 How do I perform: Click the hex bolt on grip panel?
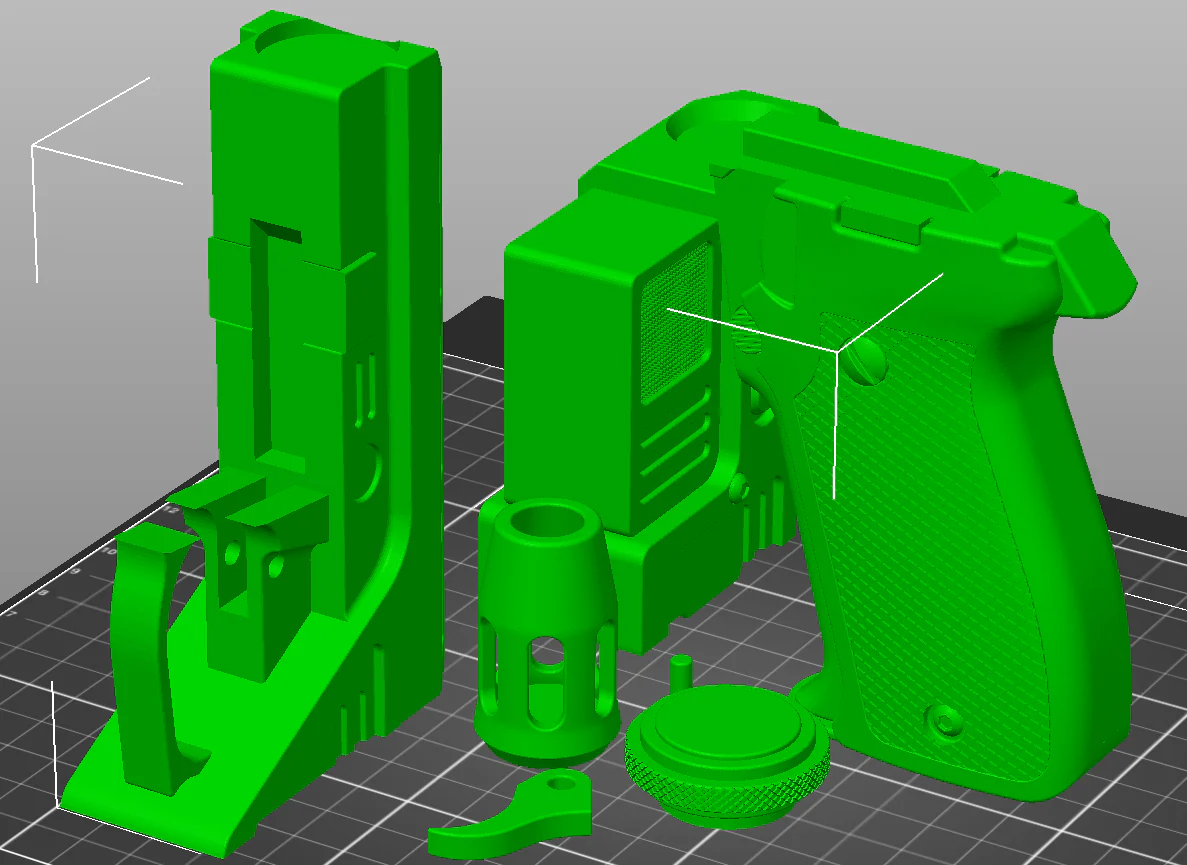(944, 721)
